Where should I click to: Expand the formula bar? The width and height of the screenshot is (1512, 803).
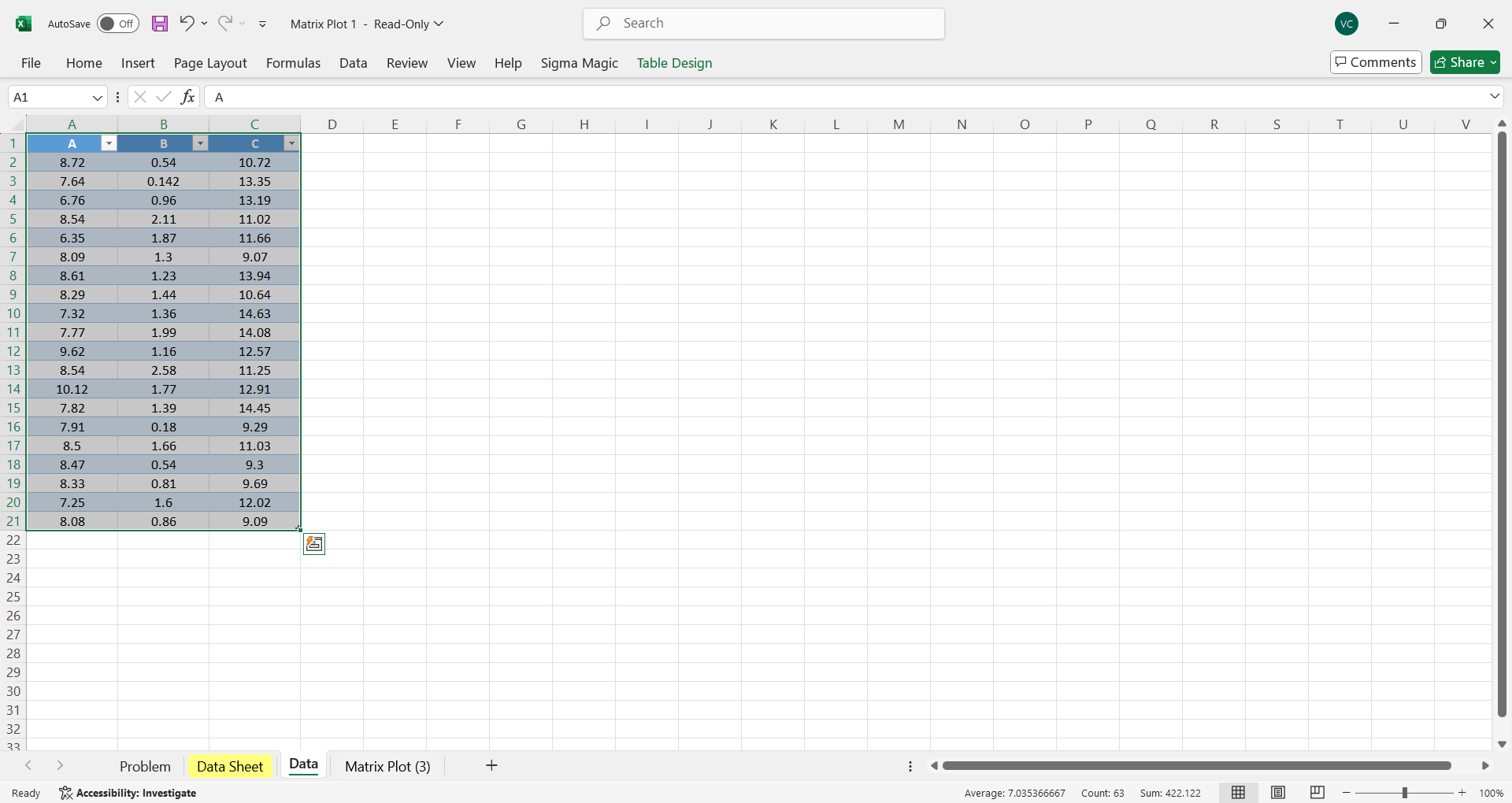1494,97
